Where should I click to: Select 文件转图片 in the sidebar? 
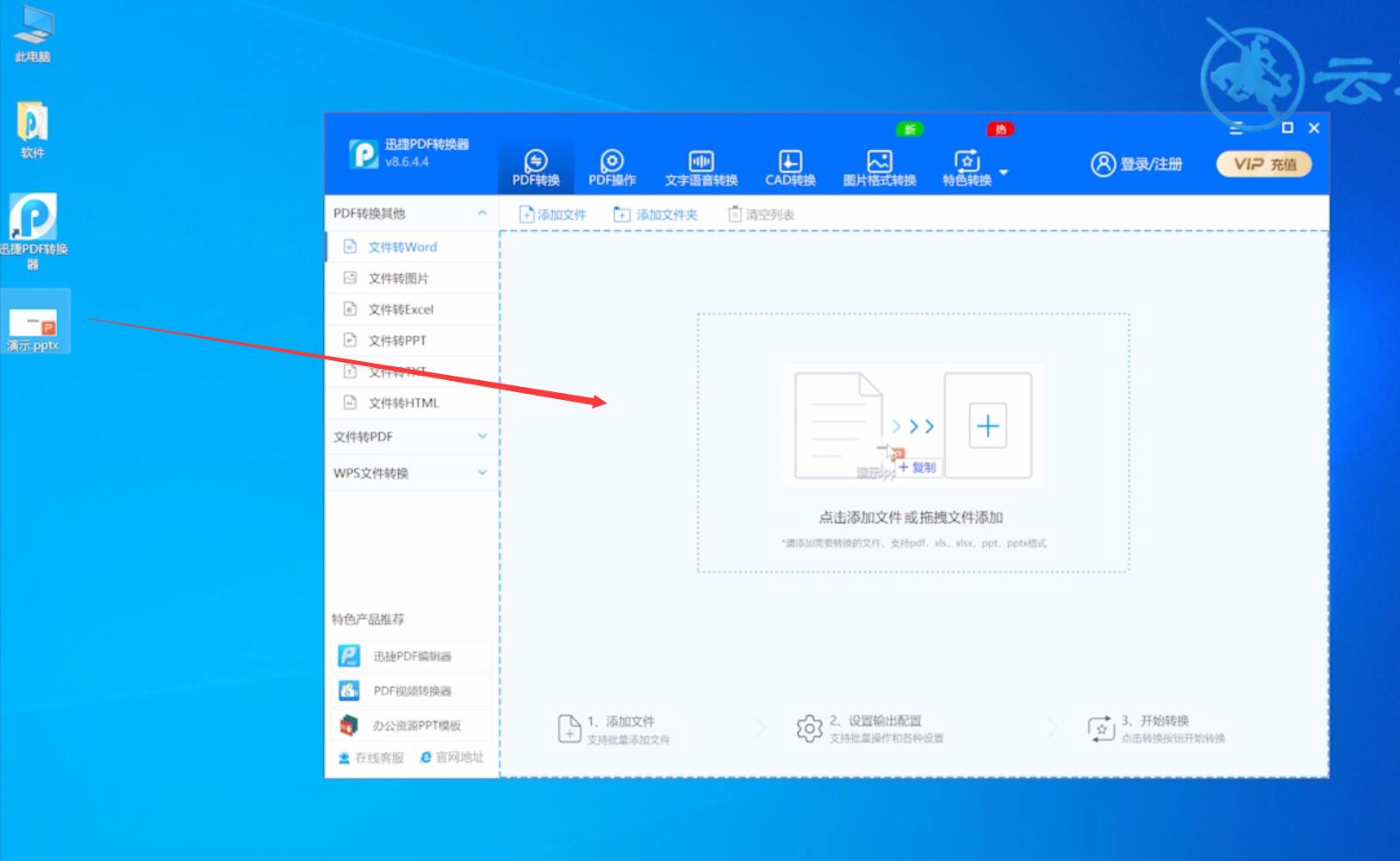(x=413, y=278)
